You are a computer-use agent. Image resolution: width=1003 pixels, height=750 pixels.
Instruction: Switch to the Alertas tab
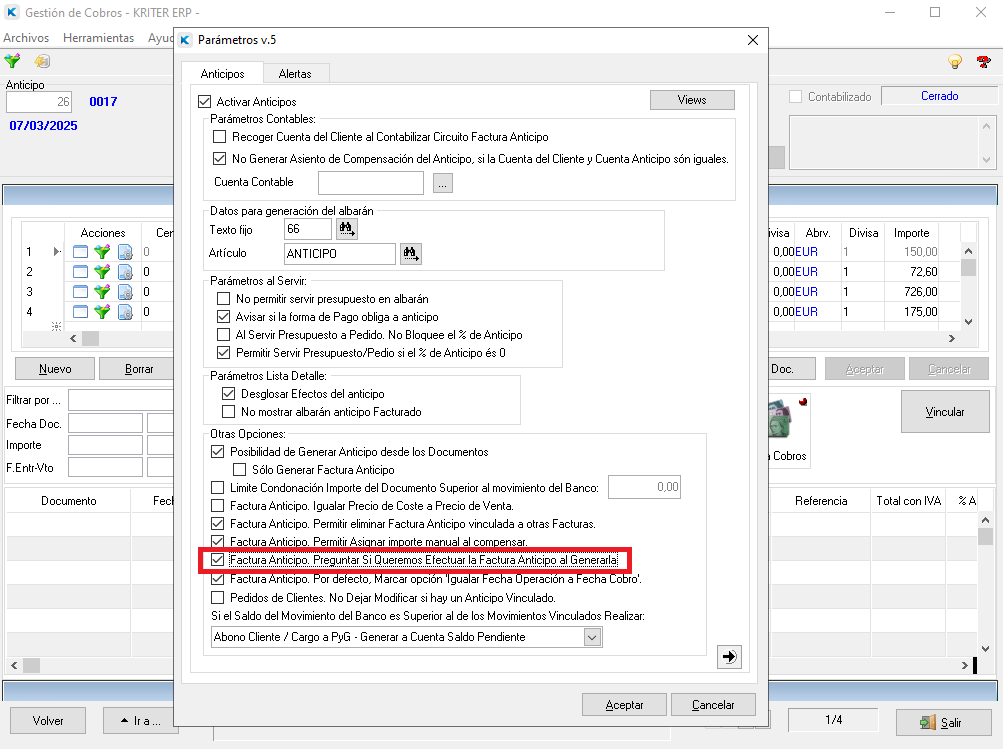pyautogui.click(x=294, y=74)
